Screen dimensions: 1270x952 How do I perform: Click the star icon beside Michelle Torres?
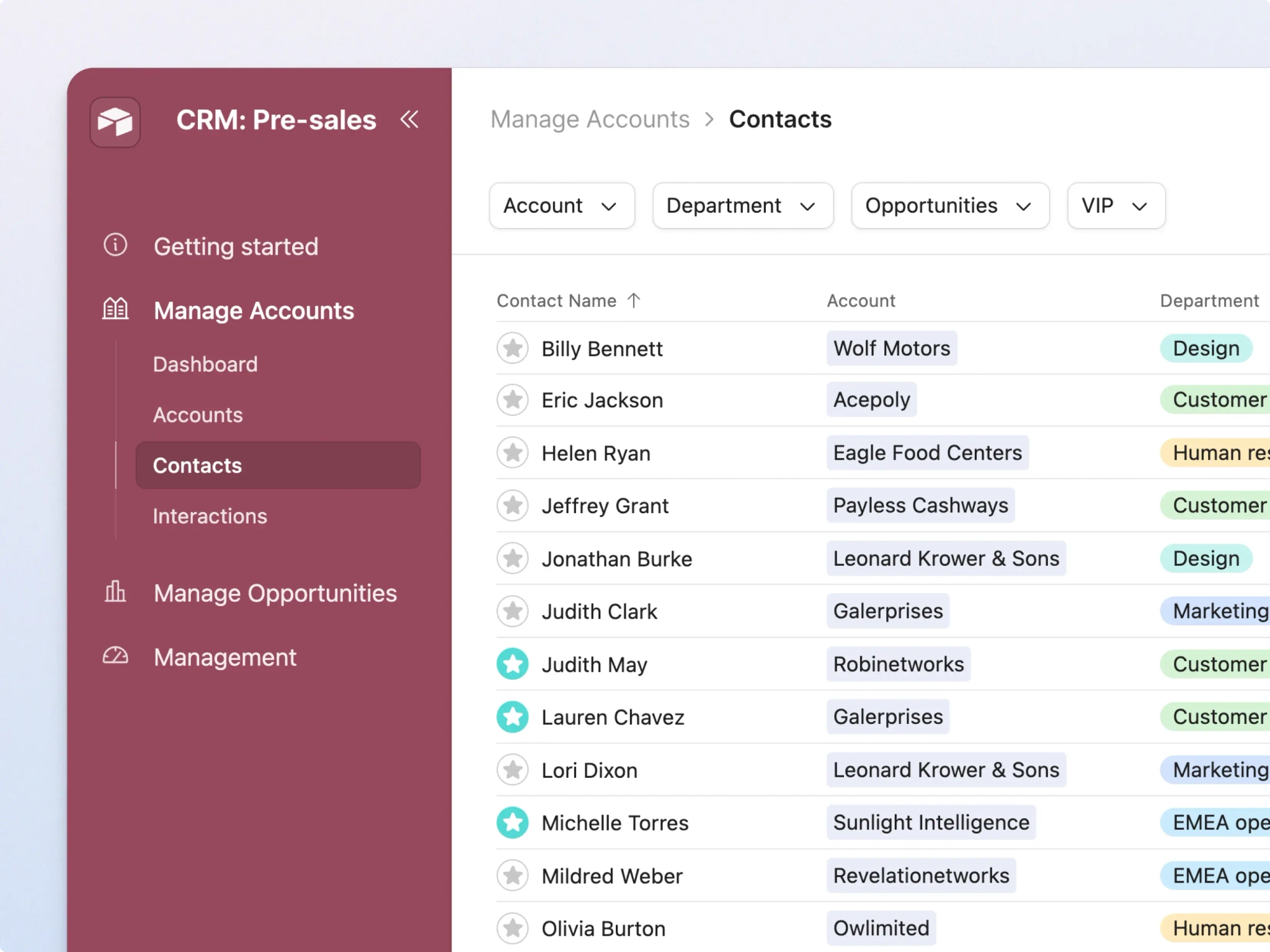(x=513, y=822)
